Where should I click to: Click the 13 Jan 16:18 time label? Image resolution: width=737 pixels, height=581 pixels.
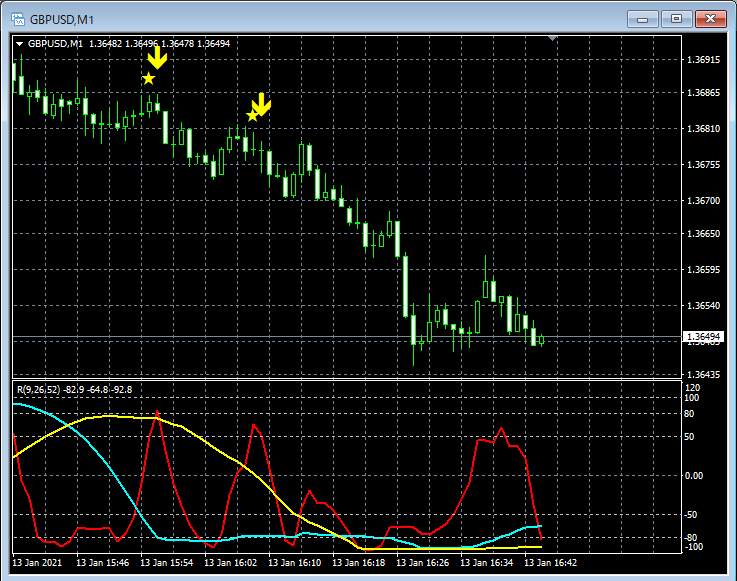[361, 563]
